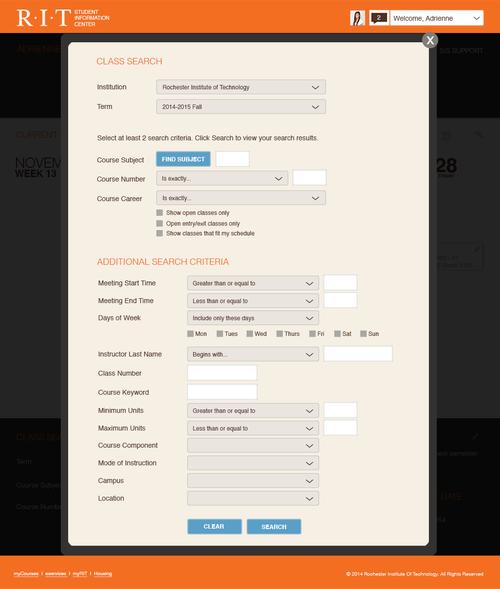The height and width of the screenshot is (589, 500).
Task: Tick the Thurs checkbox
Action: pos(279,334)
